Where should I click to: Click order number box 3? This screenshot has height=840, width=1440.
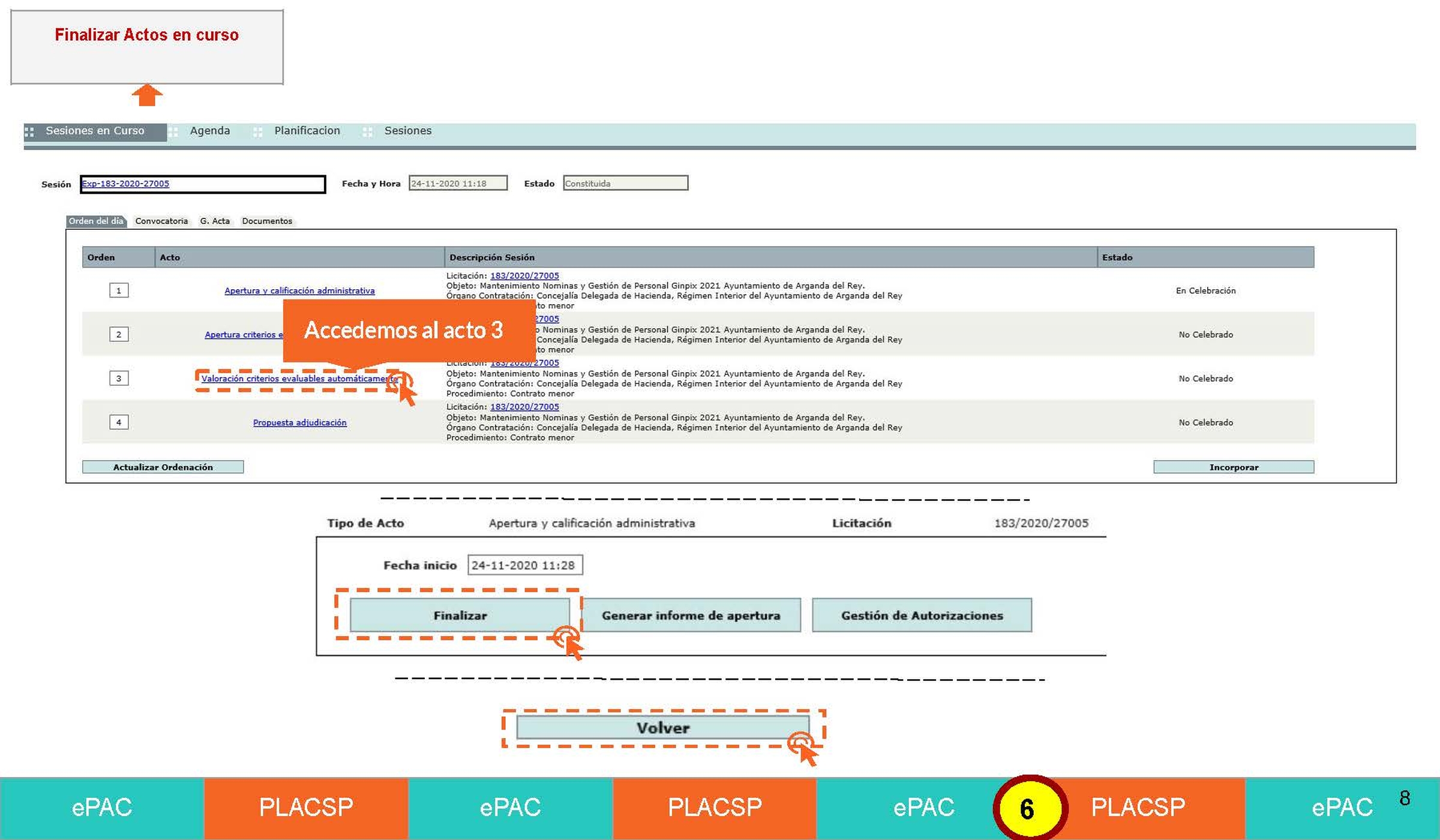(119, 378)
